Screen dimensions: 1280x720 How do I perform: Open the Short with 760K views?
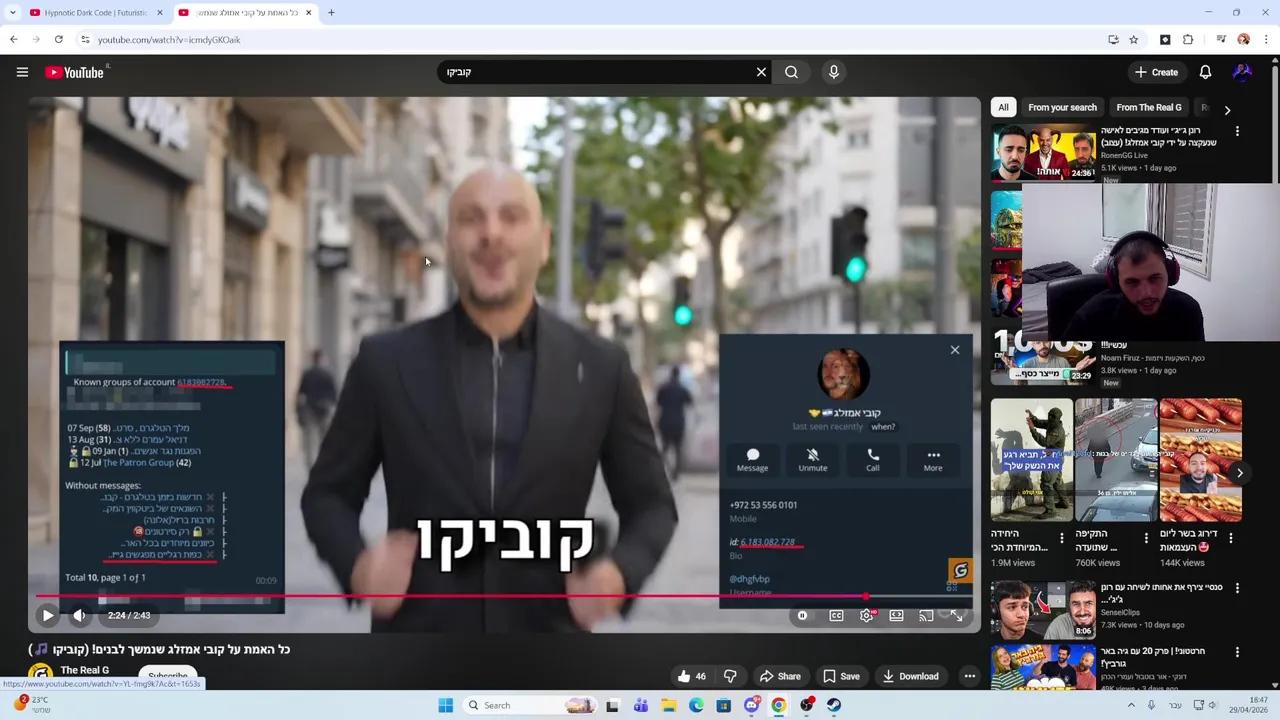point(1116,460)
